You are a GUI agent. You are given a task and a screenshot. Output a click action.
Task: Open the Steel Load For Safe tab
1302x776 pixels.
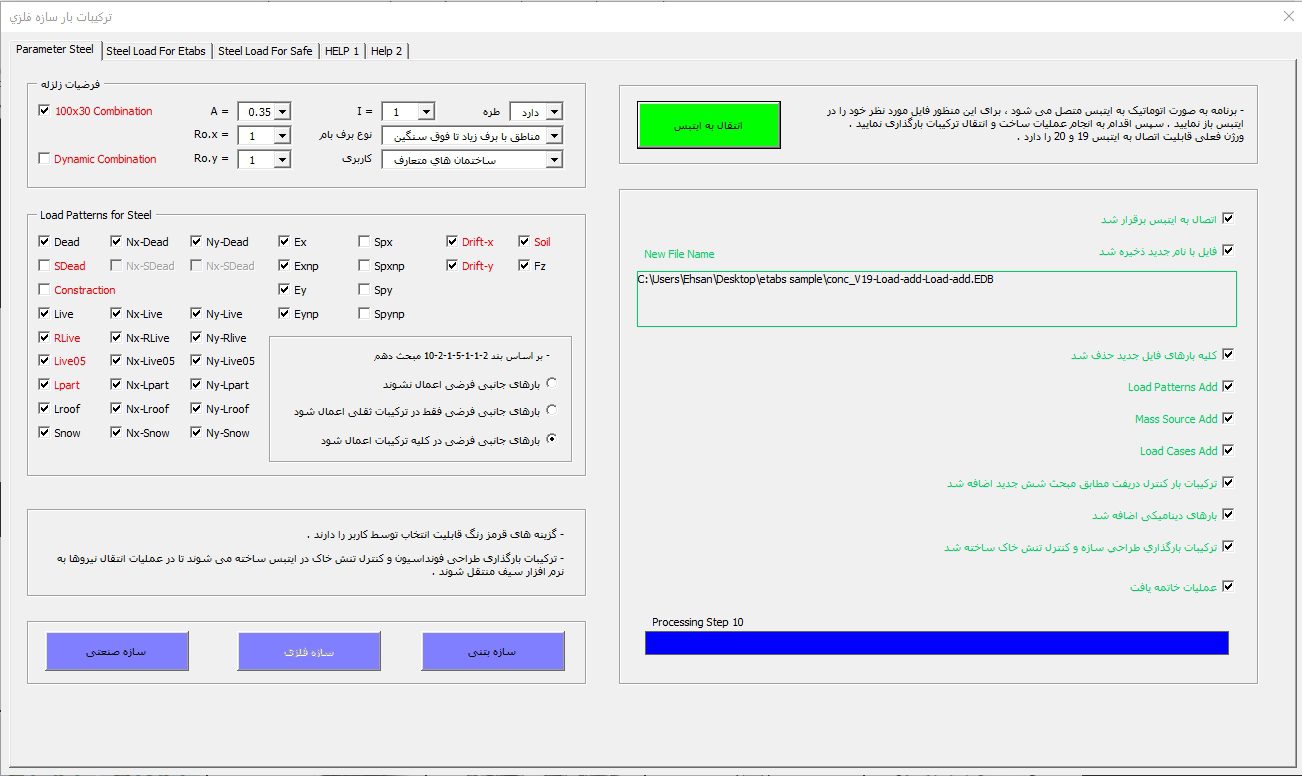click(265, 51)
